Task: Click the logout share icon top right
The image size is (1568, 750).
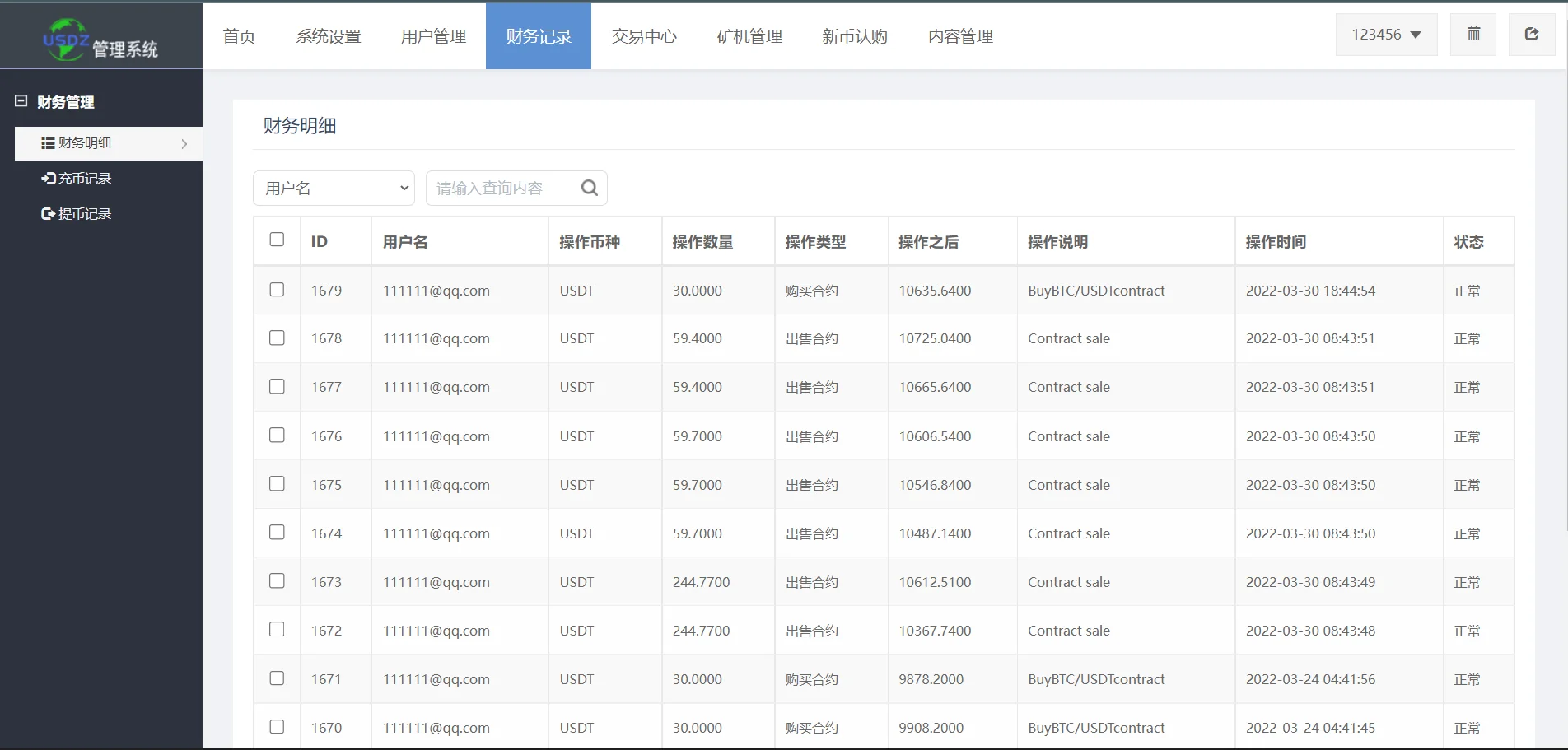Action: point(1532,35)
